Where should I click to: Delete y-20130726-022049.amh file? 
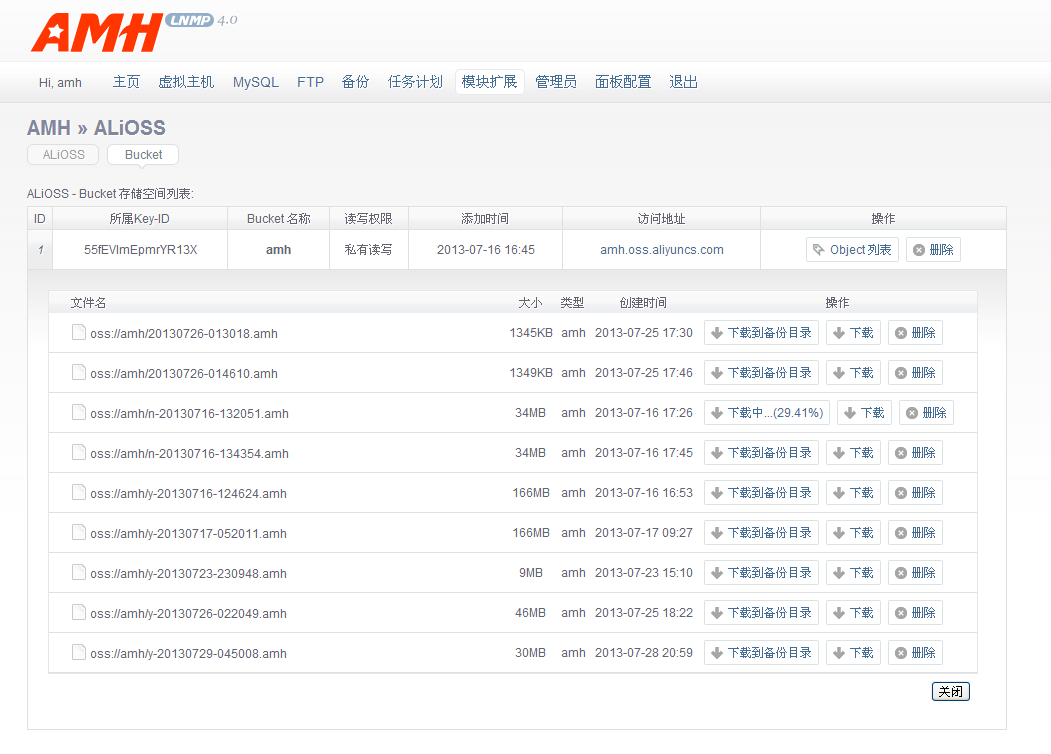pos(915,613)
